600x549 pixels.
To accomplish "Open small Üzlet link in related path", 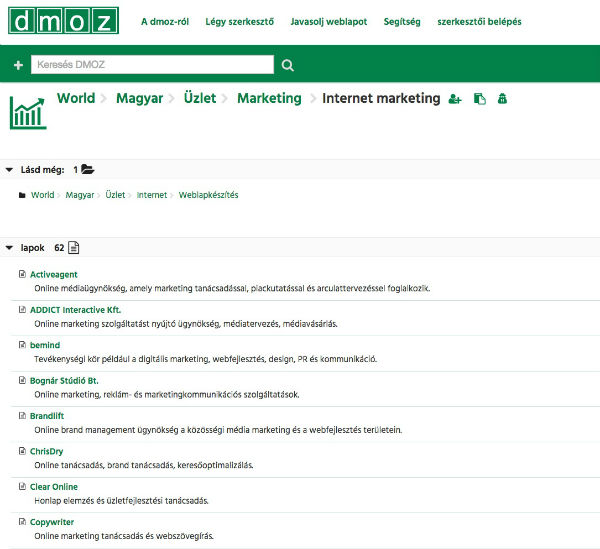I will [115, 195].
